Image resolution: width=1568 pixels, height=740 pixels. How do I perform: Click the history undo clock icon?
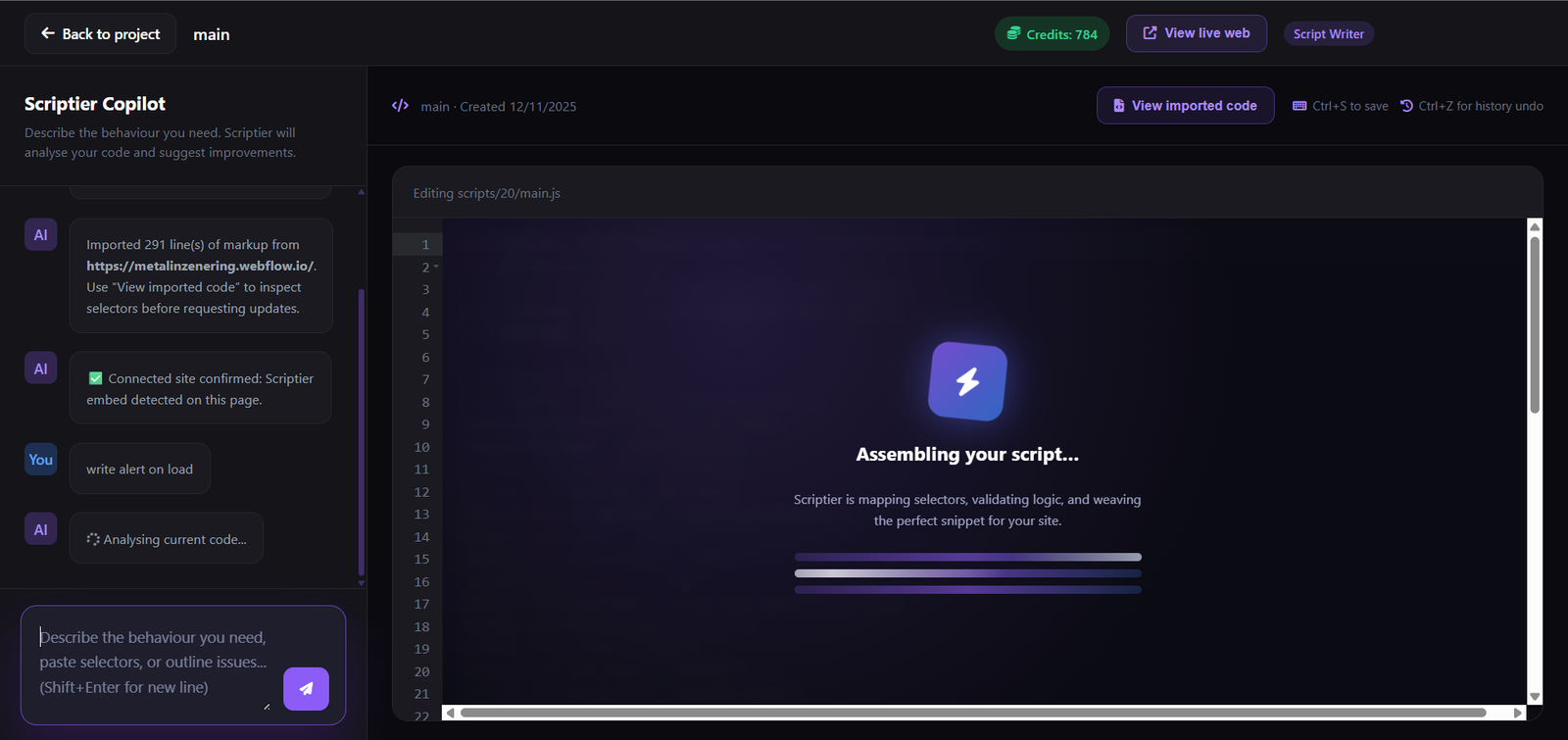pos(1406,106)
